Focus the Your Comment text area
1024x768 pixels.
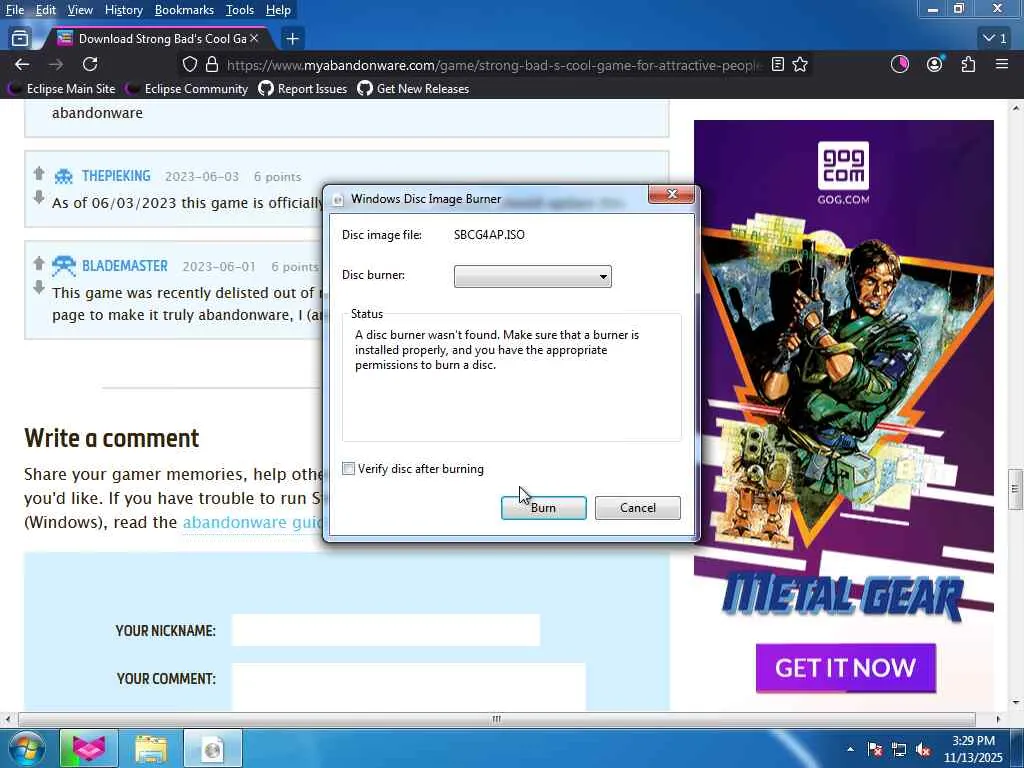(409, 687)
